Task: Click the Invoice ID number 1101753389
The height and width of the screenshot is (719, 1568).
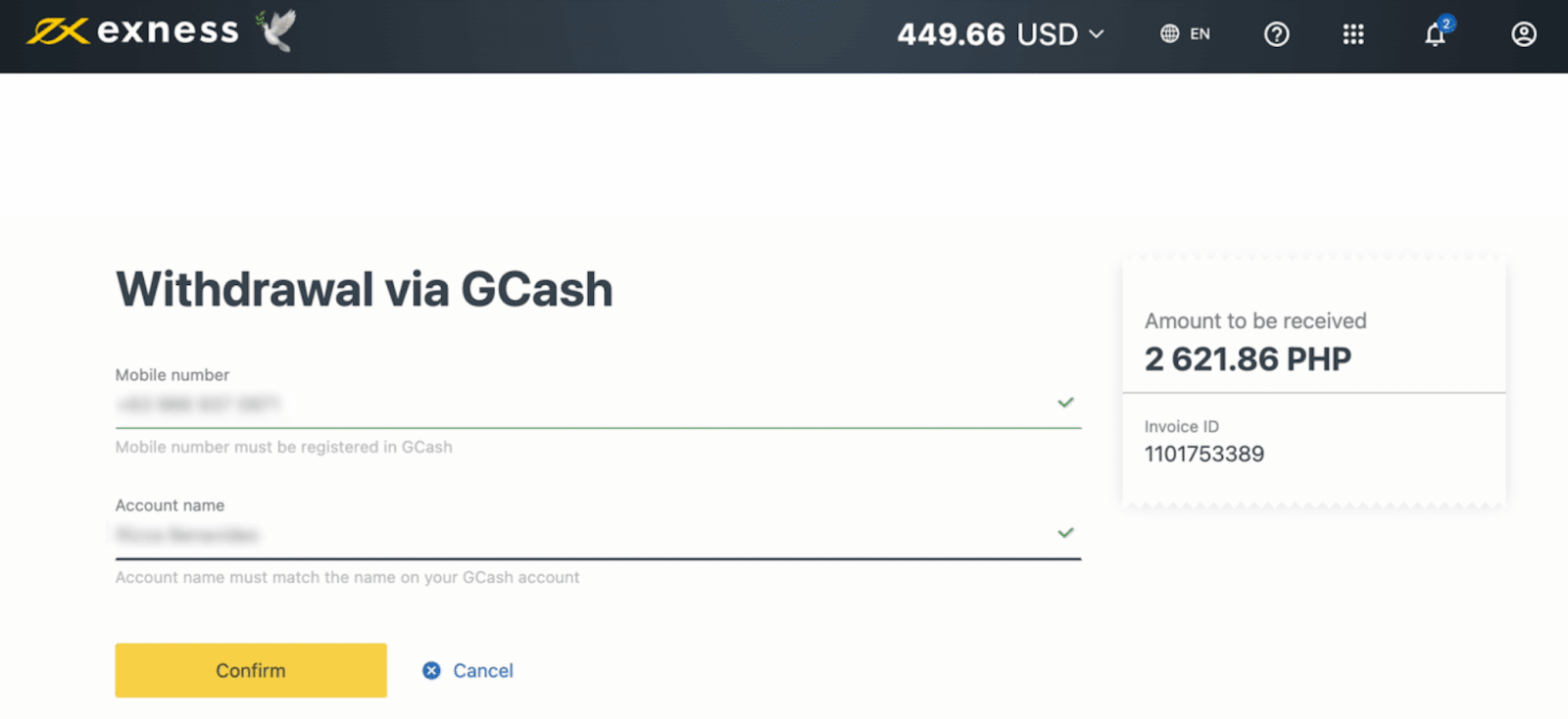Action: (1203, 454)
